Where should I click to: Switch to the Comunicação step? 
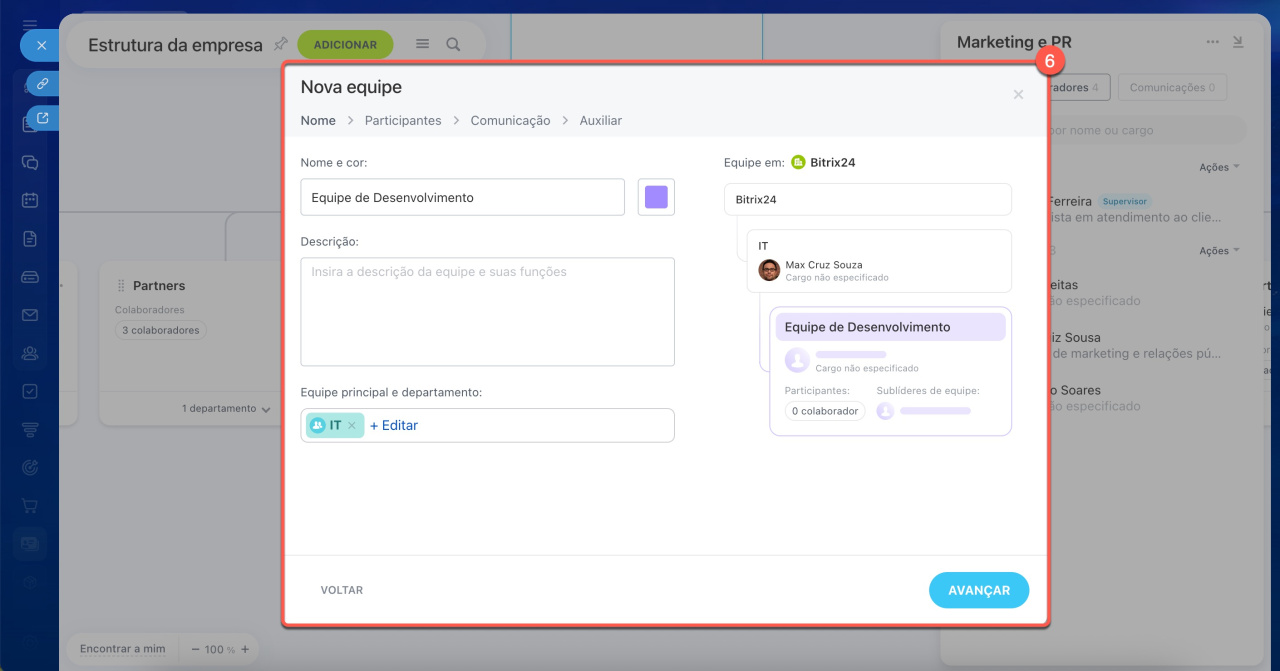[x=510, y=120]
